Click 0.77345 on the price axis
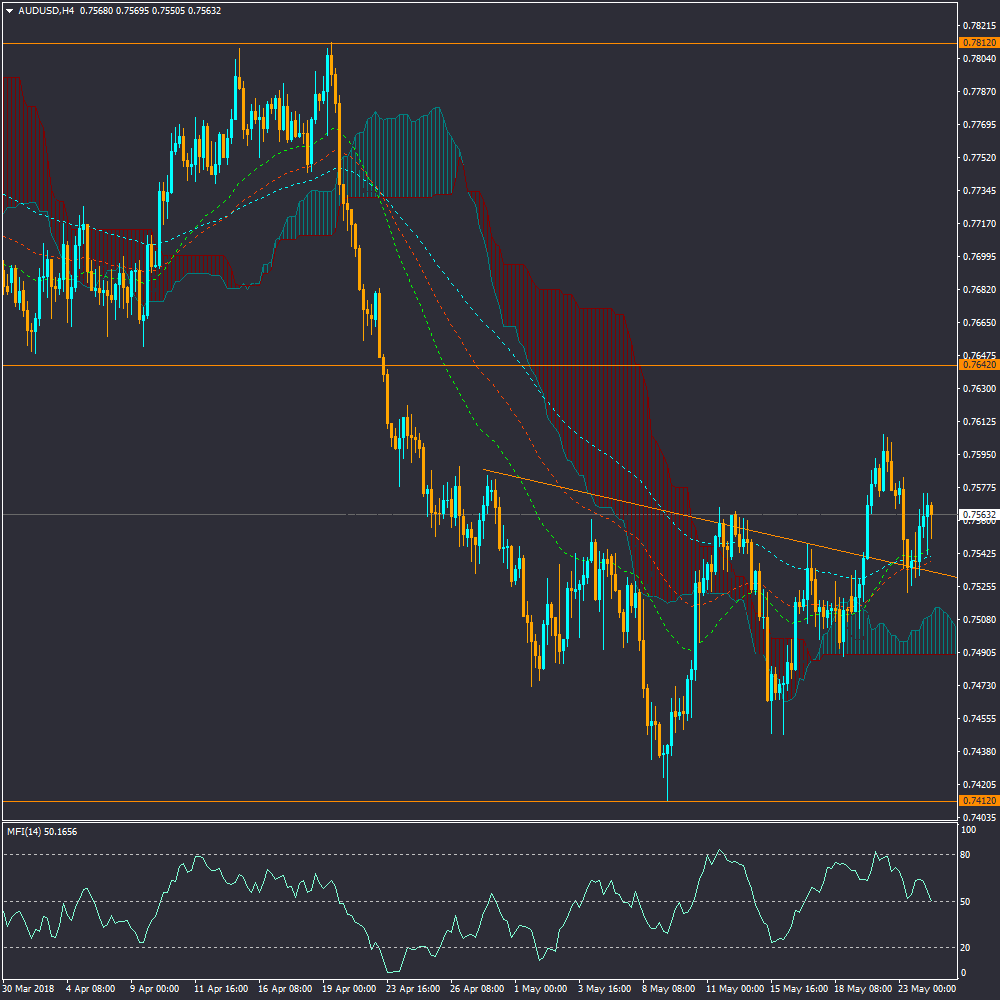This screenshot has height=1000, width=1000. [x=978, y=190]
